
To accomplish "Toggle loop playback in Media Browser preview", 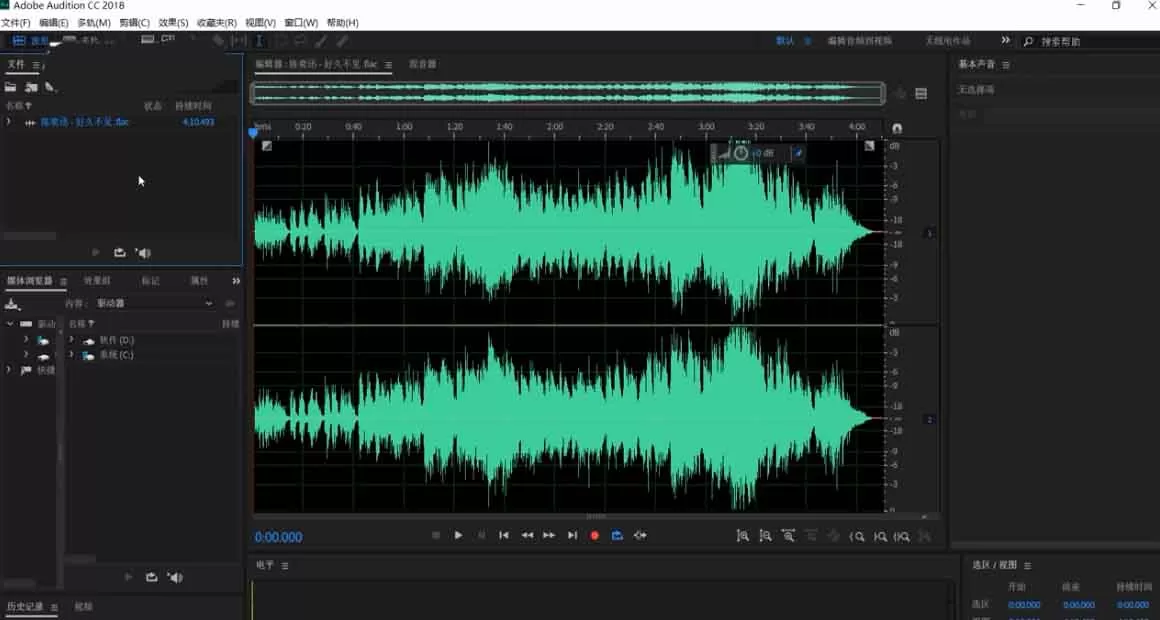I will pyautogui.click(x=152, y=577).
